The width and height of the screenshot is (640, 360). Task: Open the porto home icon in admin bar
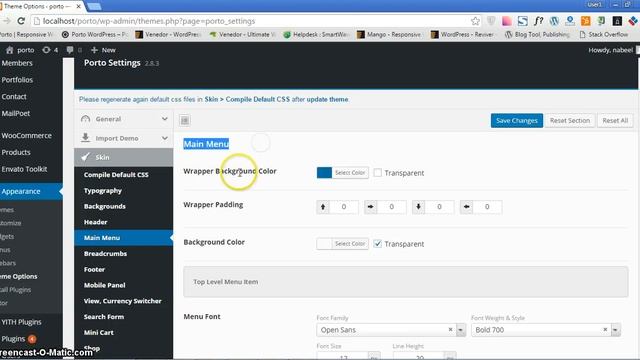9,50
